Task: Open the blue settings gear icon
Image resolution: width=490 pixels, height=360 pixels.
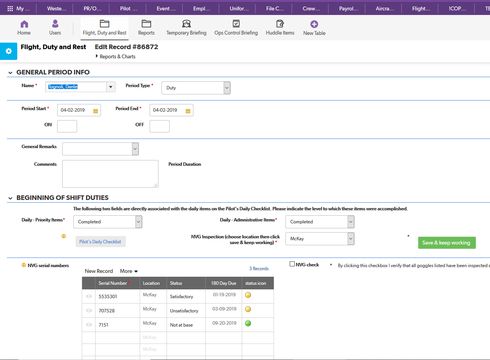Action: pos(9,51)
